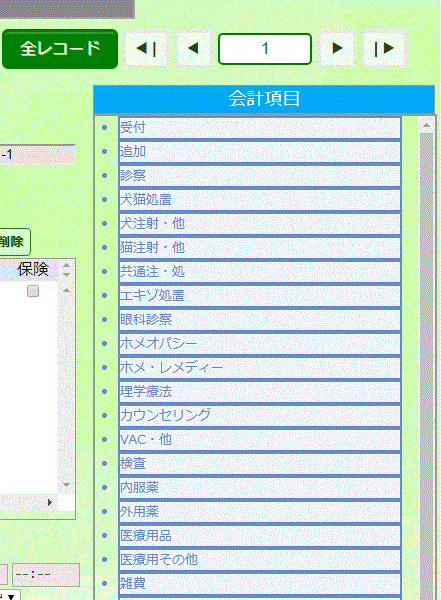The height and width of the screenshot is (600, 441).
Task: Click the 保険 column sort arrows
Action: 66,270
